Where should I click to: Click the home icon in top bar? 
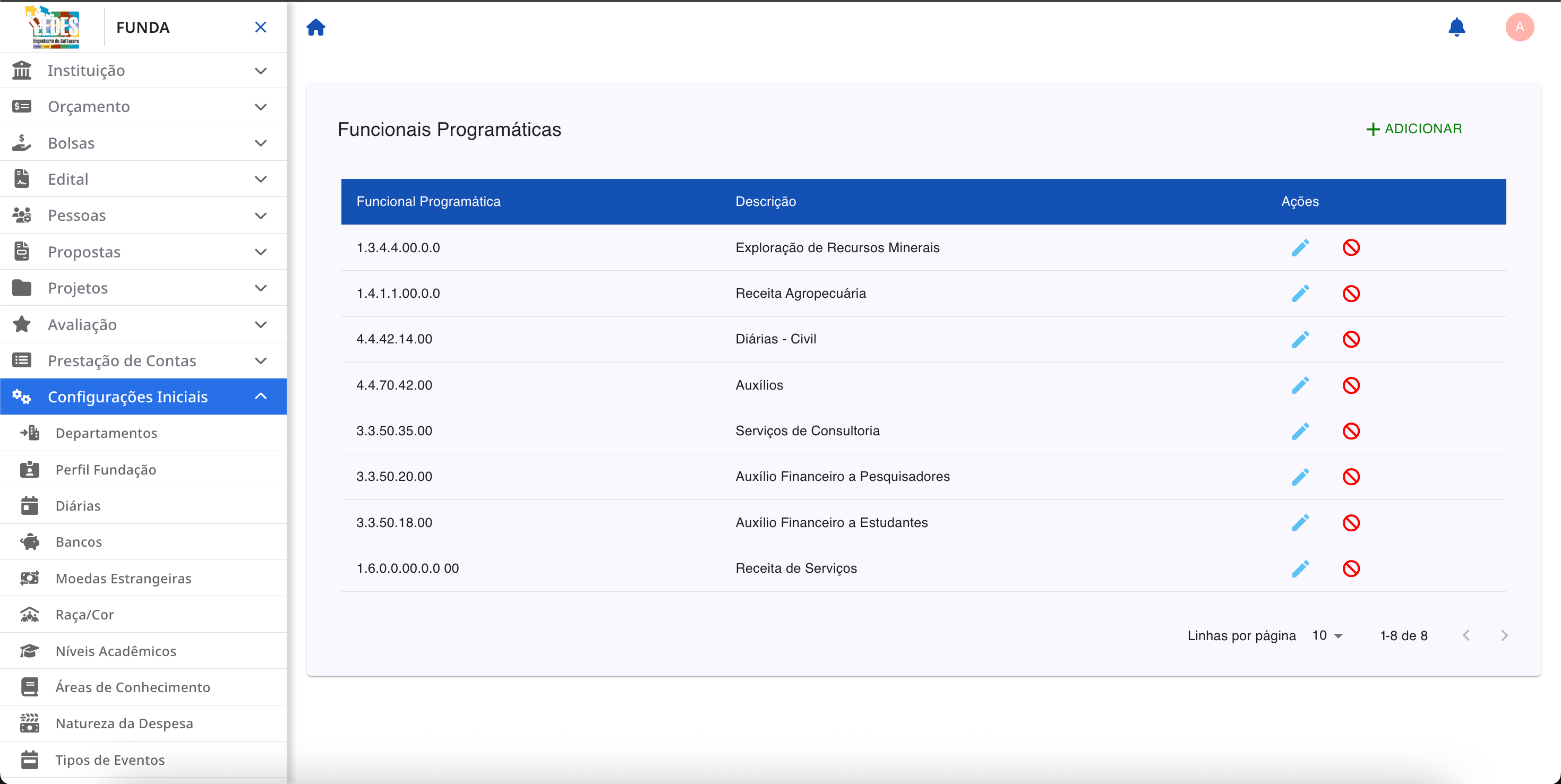[316, 27]
